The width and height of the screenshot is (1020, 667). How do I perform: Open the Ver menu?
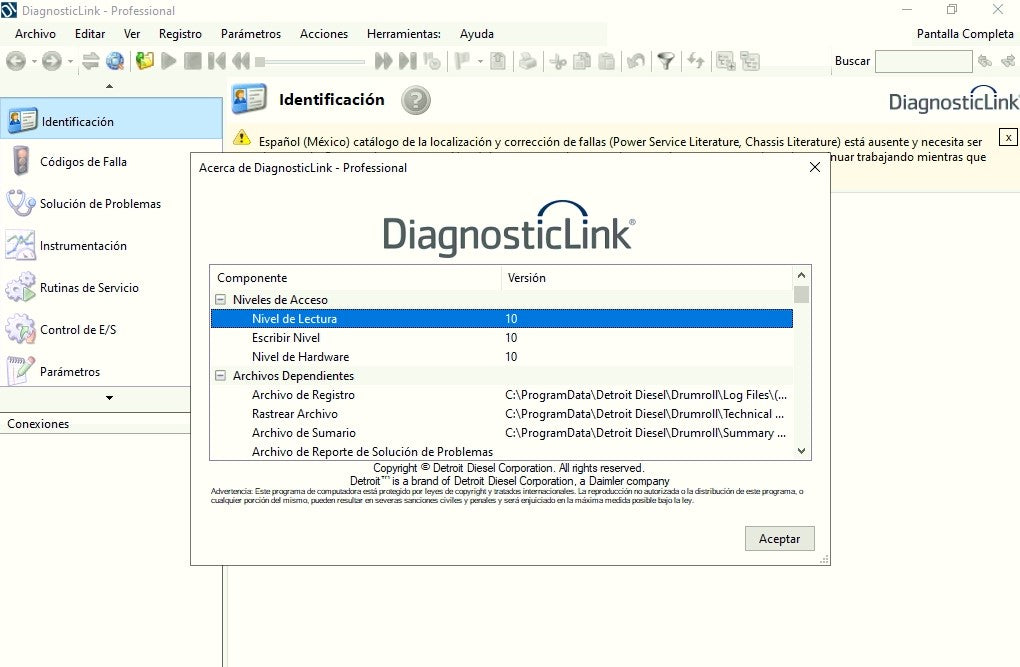point(132,34)
